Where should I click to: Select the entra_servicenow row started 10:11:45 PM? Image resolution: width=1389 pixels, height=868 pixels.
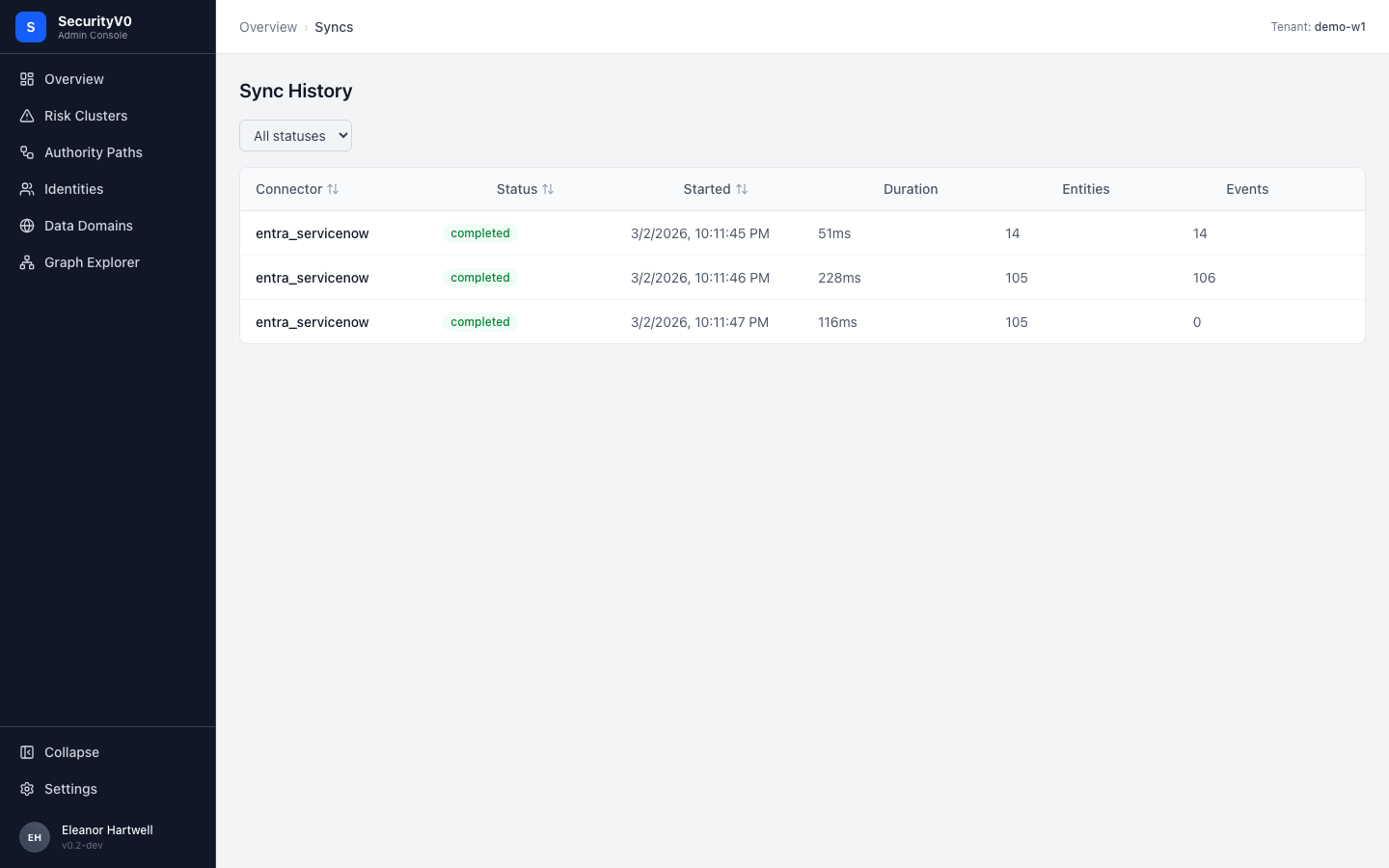(x=803, y=233)
